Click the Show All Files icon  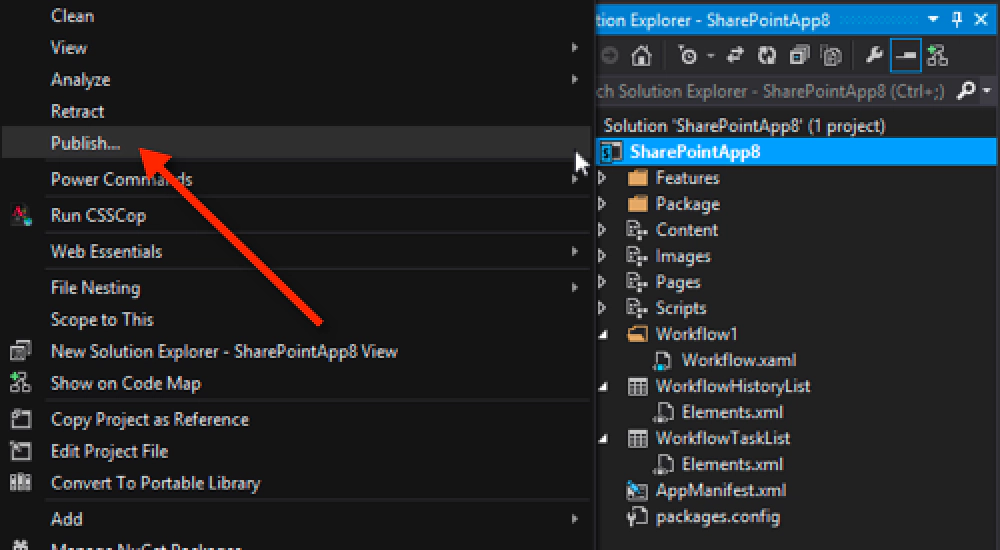click(832, 56)
